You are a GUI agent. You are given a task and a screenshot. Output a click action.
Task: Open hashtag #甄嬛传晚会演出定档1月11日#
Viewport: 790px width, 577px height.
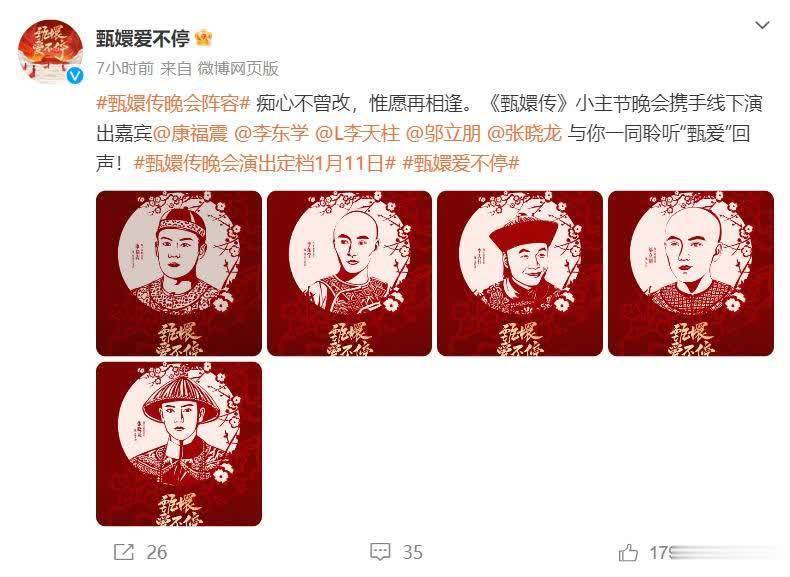pos(265,164)
